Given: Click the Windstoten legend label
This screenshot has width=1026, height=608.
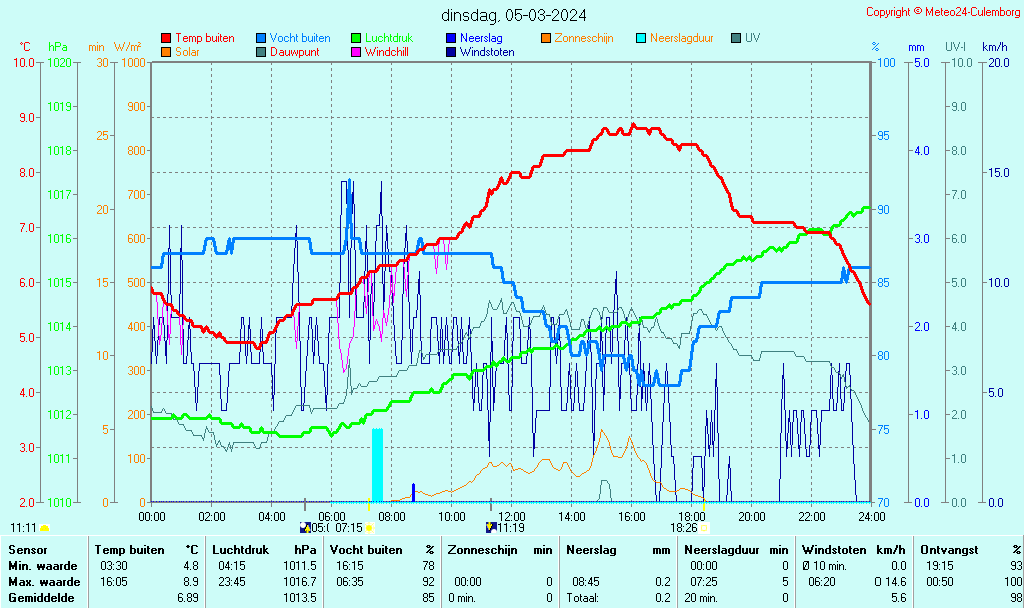Looking at the screenshot, I should pyautogui.click(x=487, y=52).
